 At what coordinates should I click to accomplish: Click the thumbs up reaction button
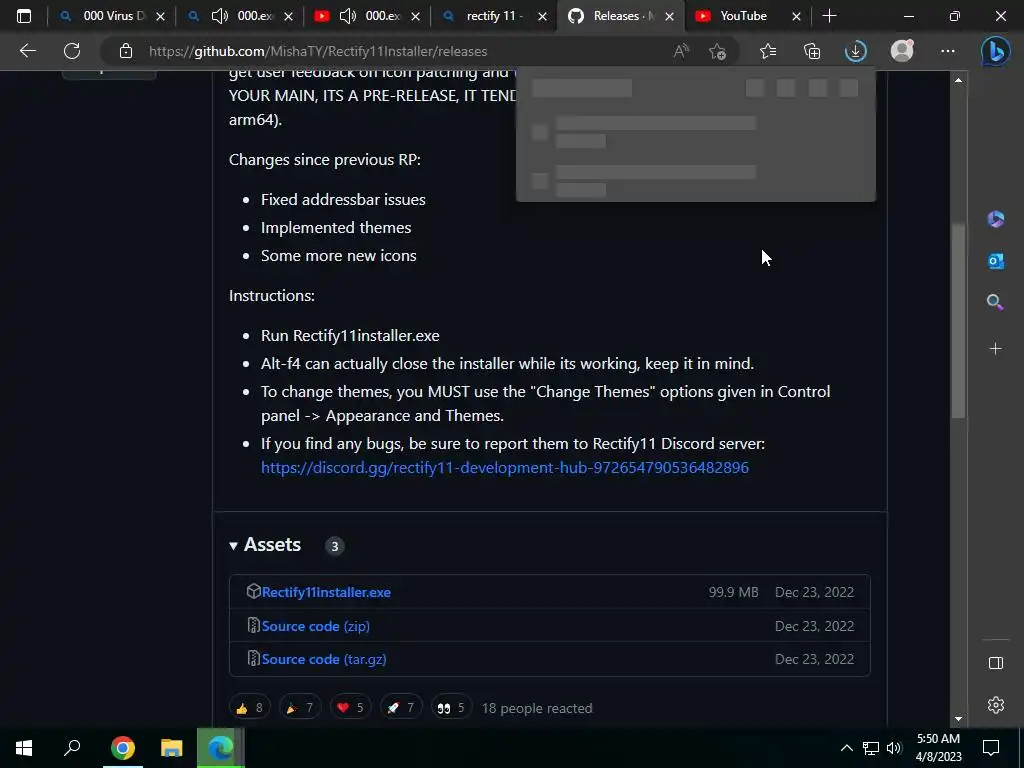(x=249, y=708)
